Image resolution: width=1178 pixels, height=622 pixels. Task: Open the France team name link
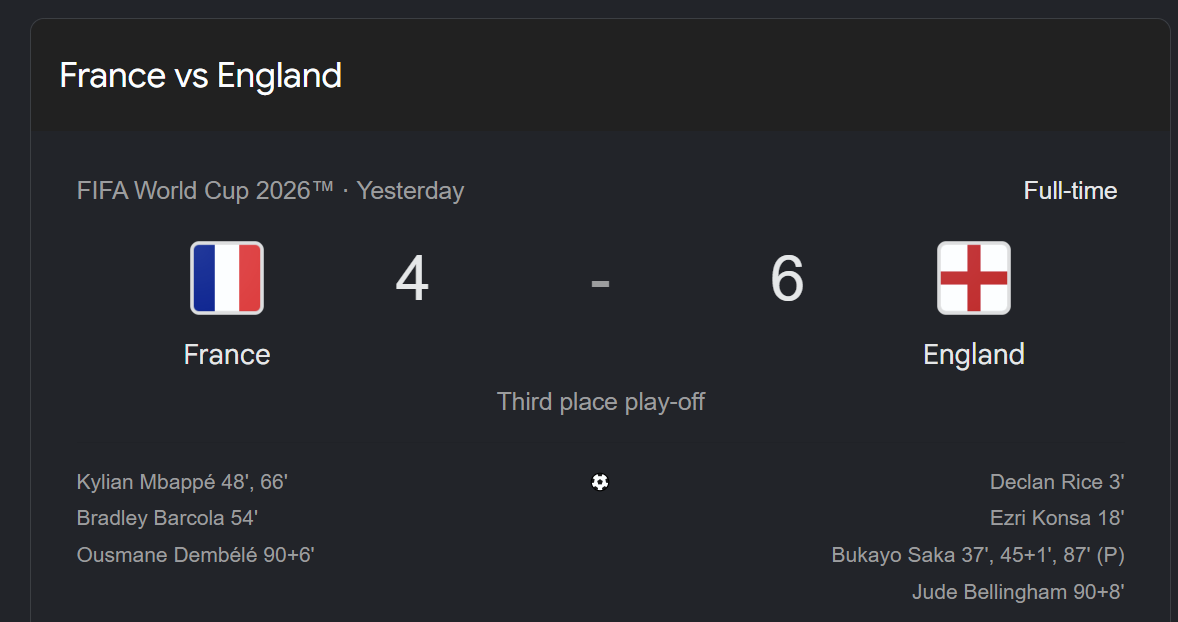[x=227, y=355]
